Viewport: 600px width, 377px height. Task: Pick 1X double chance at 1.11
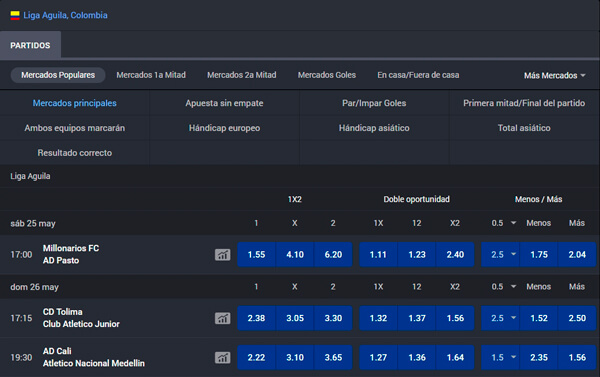[378, 255]
